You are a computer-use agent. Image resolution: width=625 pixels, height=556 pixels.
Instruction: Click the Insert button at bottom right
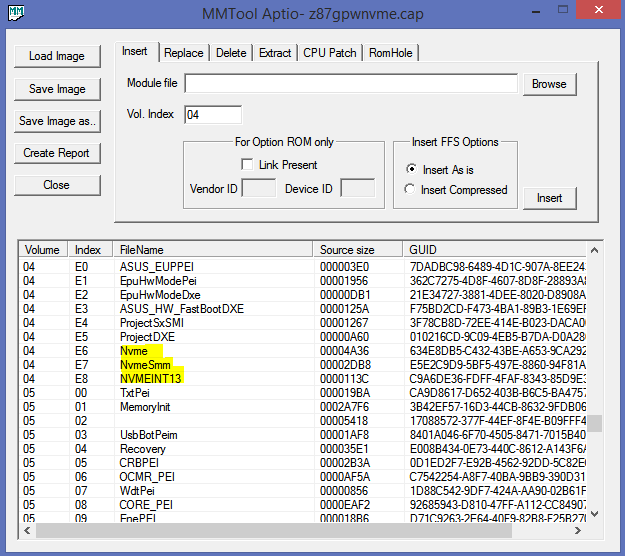[549, 198]
